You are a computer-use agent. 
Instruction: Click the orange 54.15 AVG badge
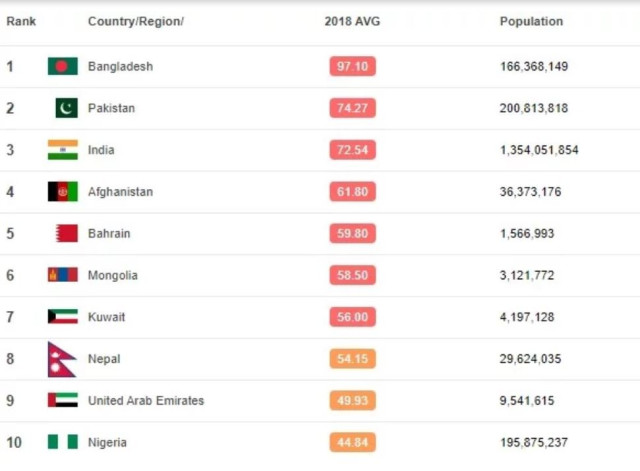pyautogui.click(x=352, y=359)
